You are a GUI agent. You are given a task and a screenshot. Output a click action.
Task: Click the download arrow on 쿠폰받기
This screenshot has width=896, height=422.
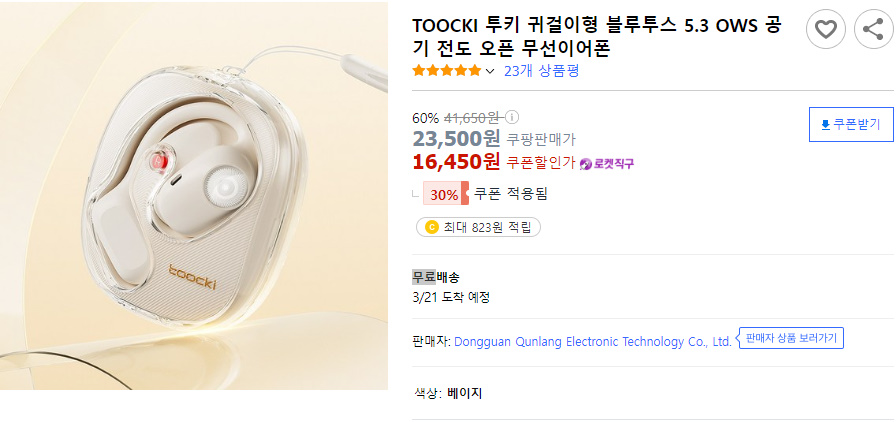click(x=825, y=125)
